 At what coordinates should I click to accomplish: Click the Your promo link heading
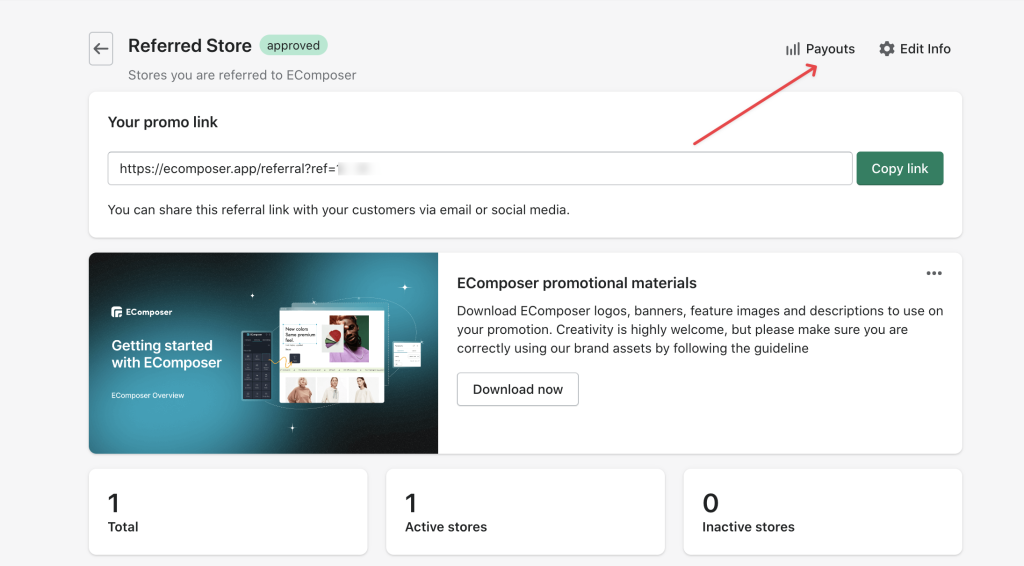click(163, 122)
